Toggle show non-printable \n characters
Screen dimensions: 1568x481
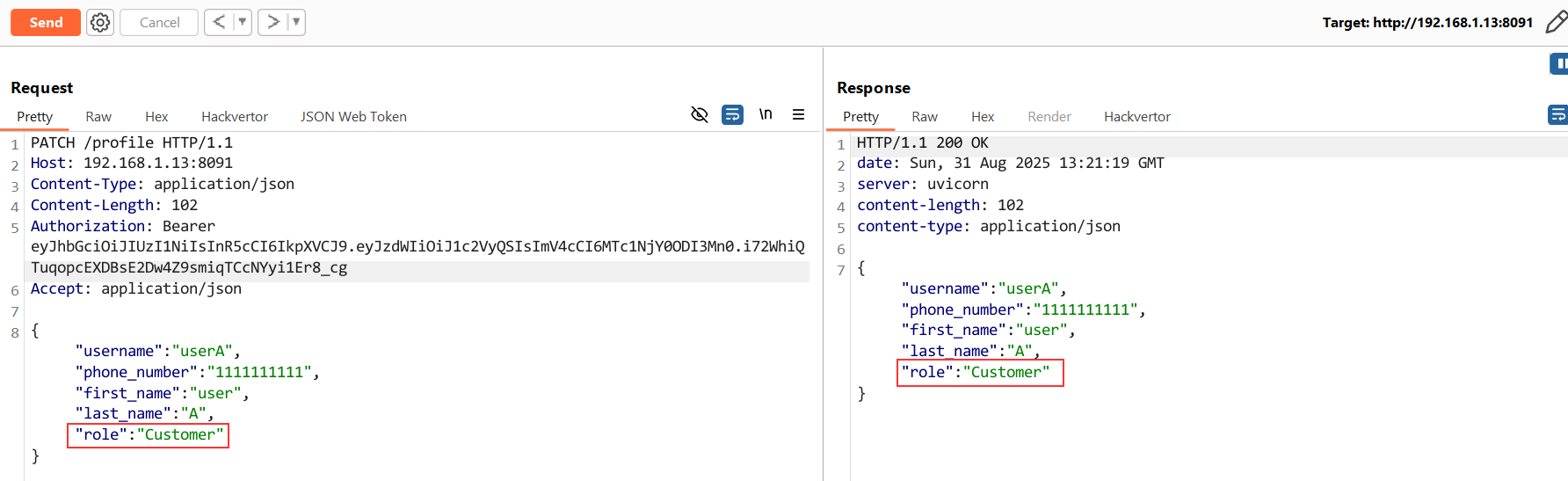[x=766, y=114]
